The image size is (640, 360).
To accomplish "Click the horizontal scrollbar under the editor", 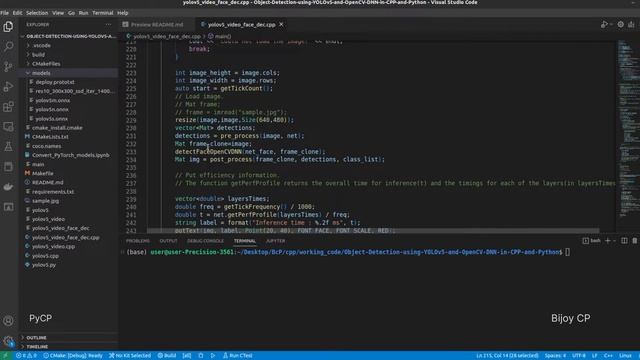I will coord(373,231).
